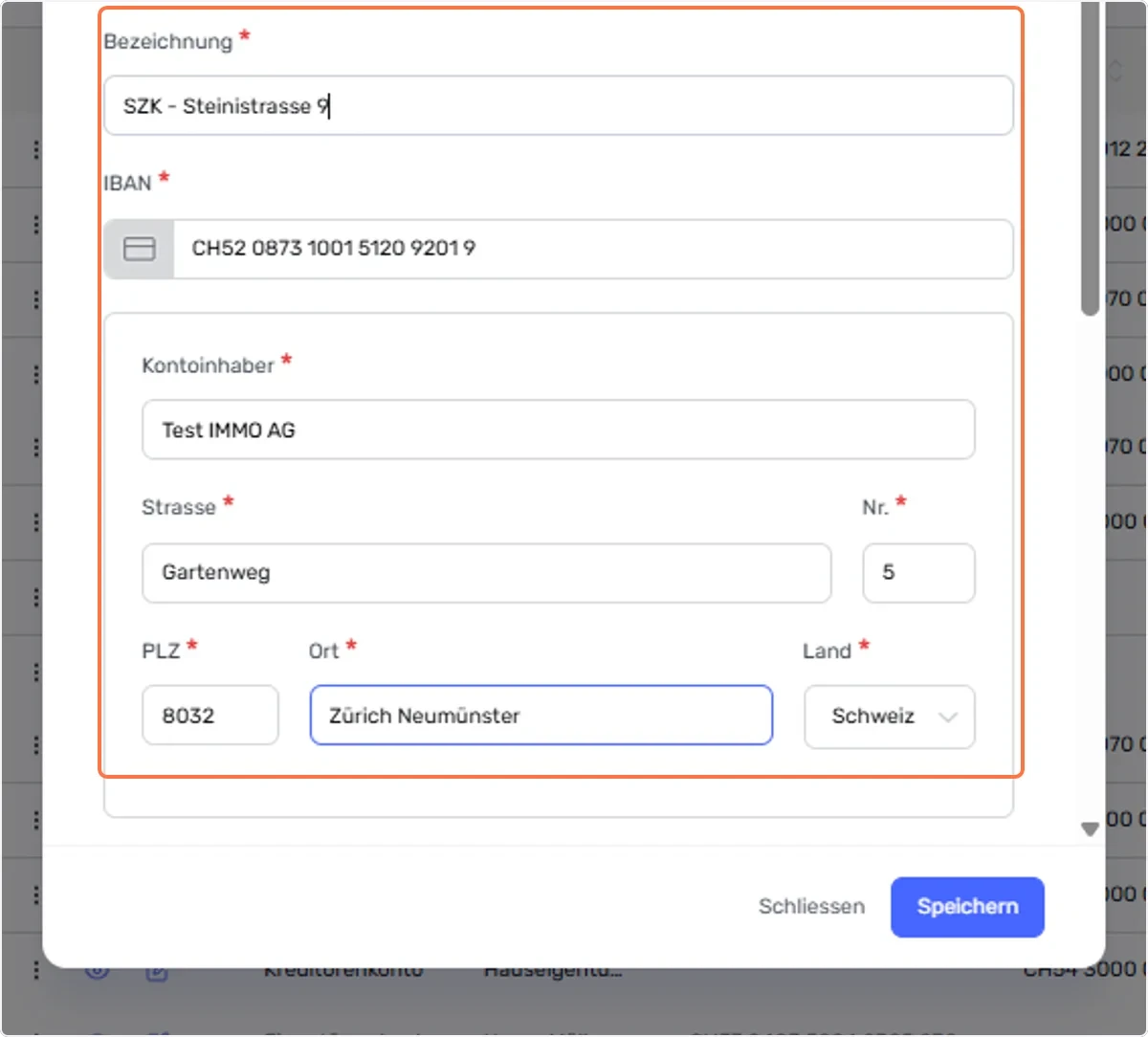Focus the Bezeichnung input field

tap(559, 105)
